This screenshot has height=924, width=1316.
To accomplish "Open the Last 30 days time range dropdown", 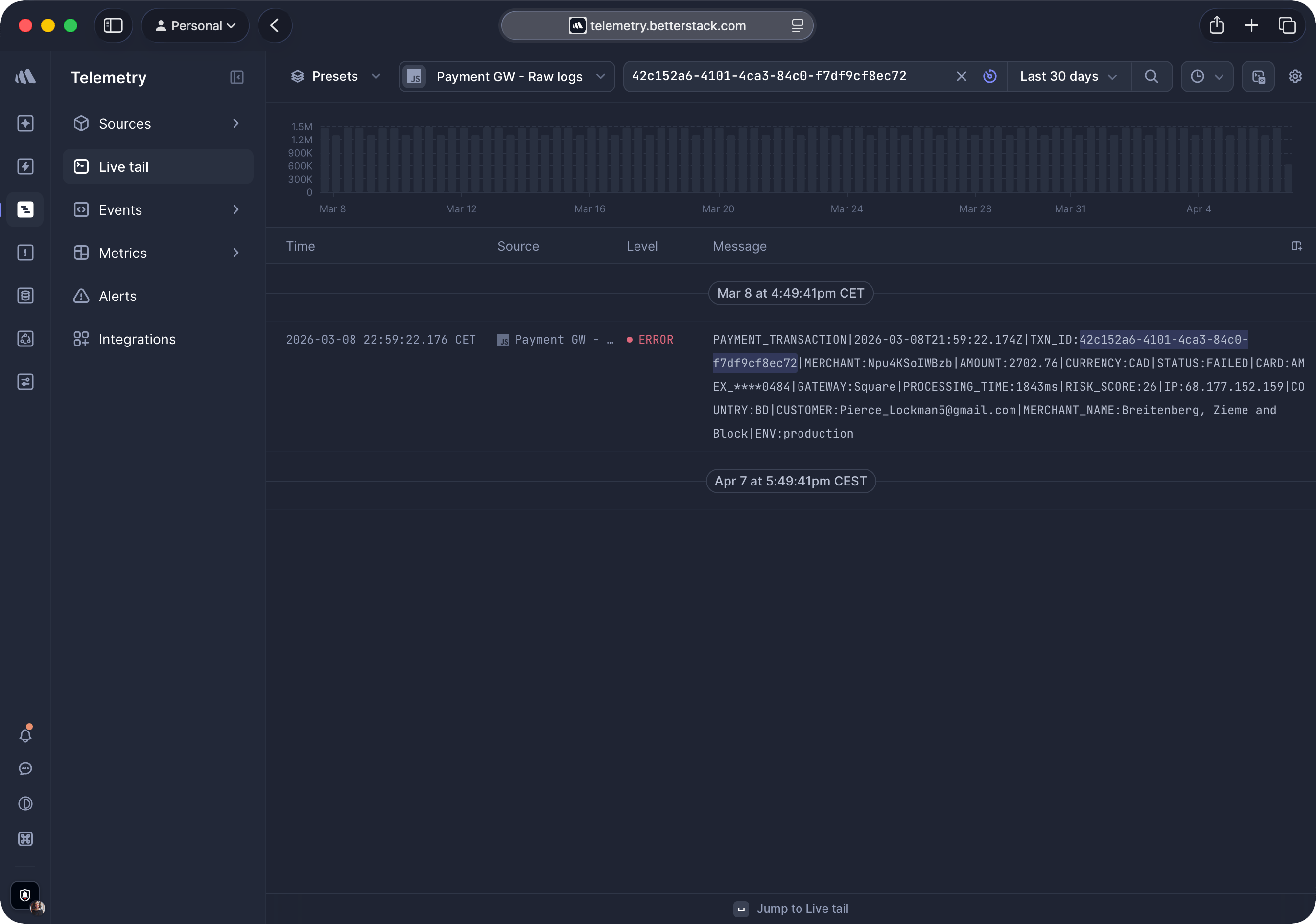I will tap(1068, 76).
